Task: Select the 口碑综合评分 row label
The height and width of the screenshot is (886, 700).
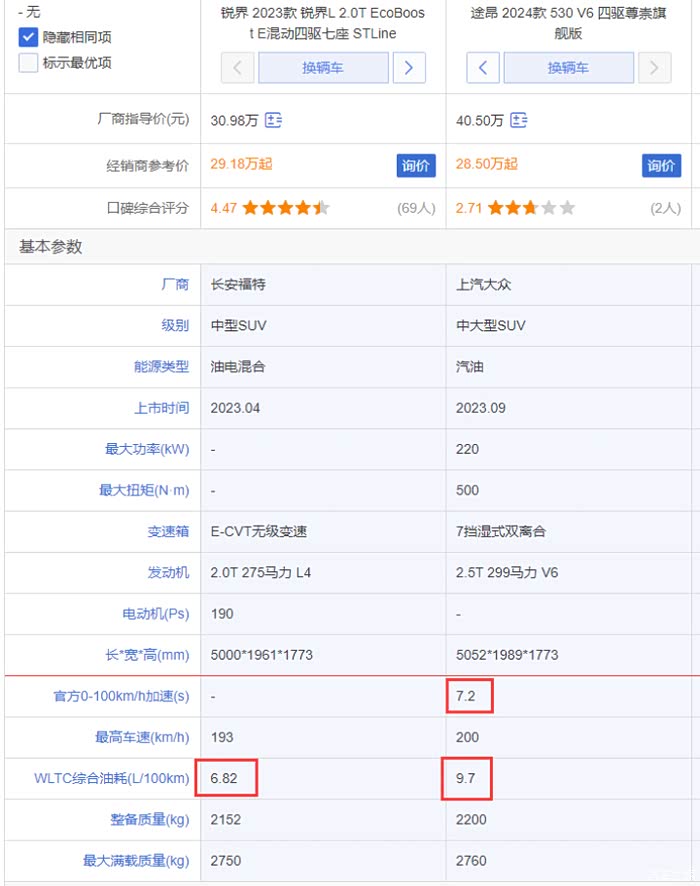Action: (x=147, y=208)
